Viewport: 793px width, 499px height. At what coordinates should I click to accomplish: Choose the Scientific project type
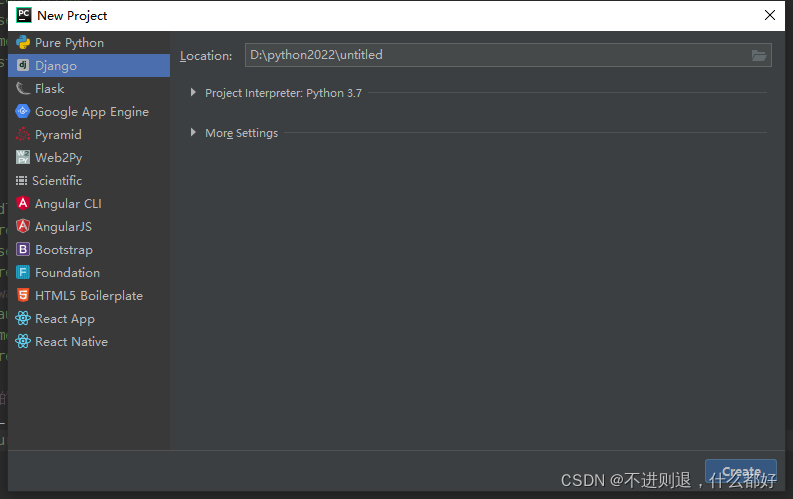pos(57,181)
